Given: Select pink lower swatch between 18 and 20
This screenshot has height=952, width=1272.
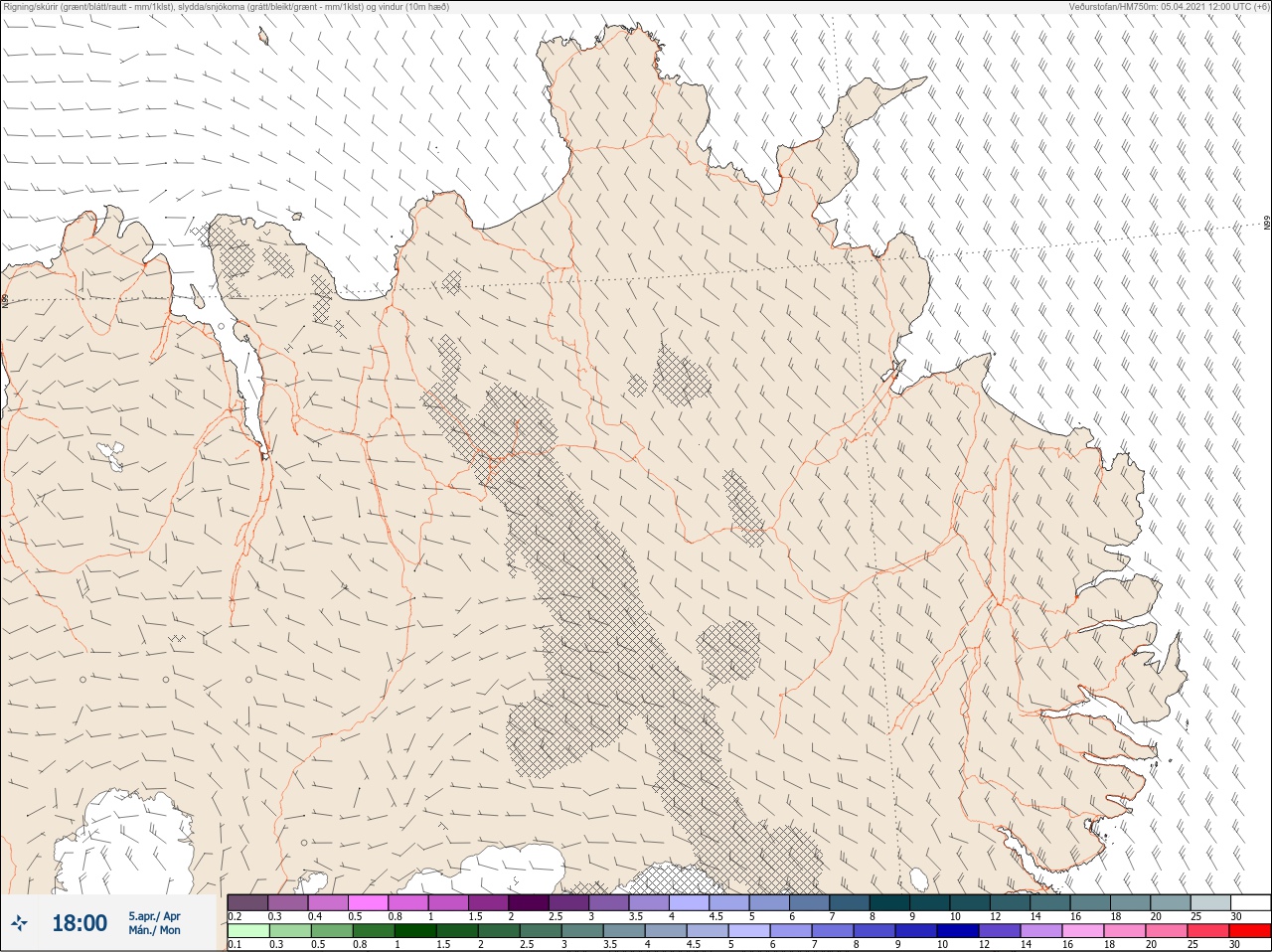Looking at the screenshot, I should pos(1125,931).
